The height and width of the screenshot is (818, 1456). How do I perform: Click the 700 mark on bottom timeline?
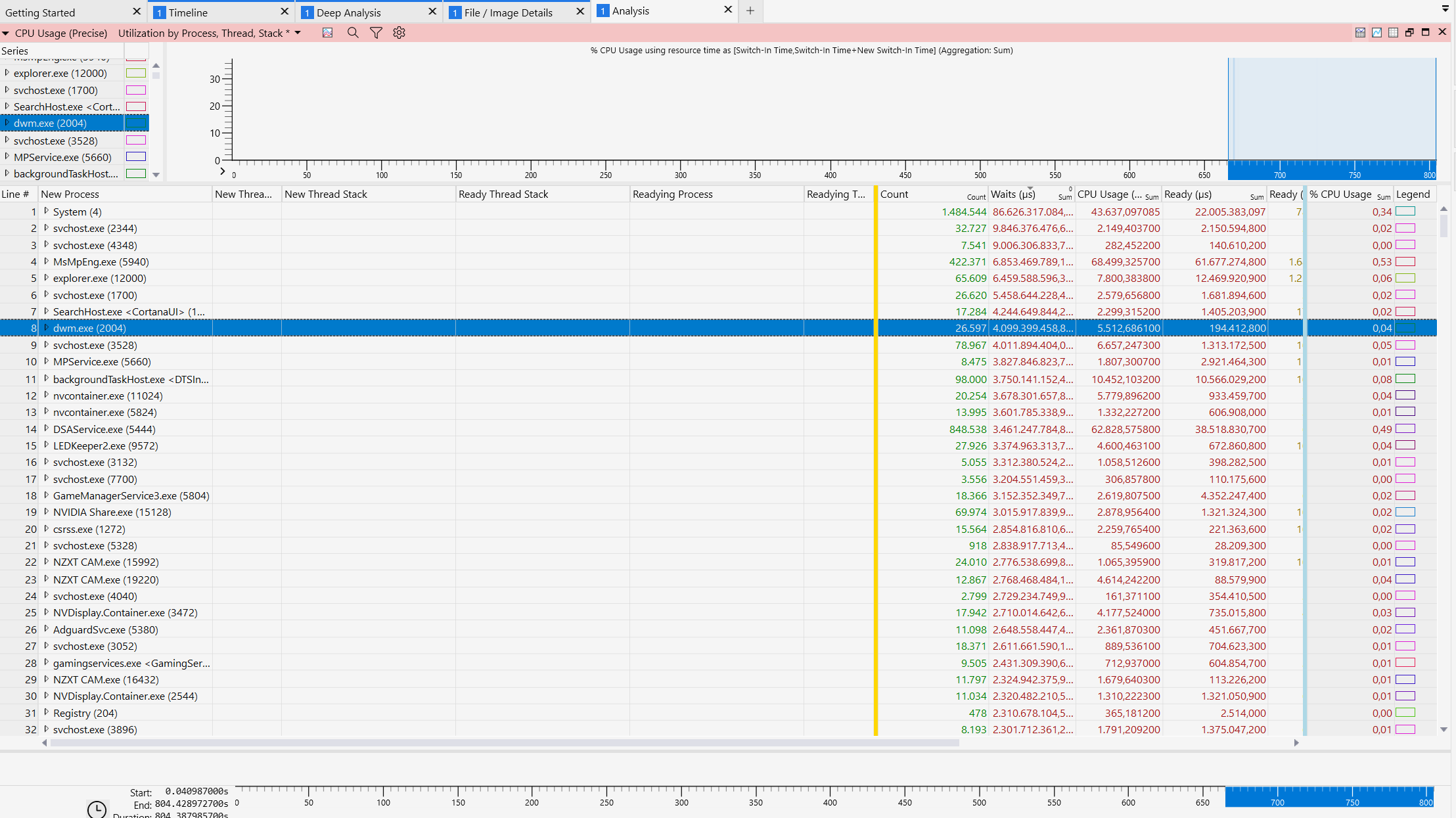1277,802
